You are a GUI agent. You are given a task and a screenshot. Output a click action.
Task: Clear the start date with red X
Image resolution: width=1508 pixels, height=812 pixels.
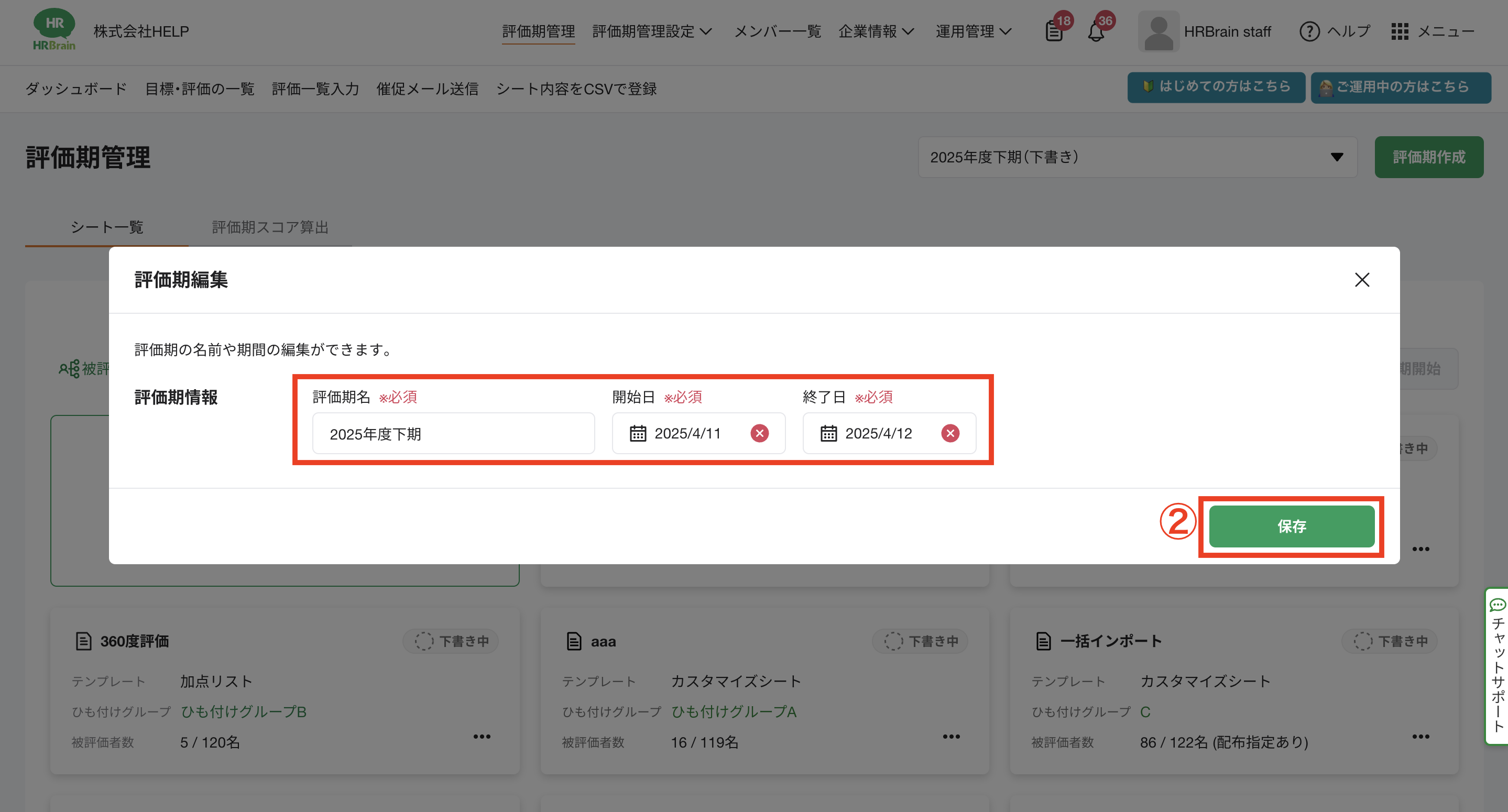click(759, 433)
